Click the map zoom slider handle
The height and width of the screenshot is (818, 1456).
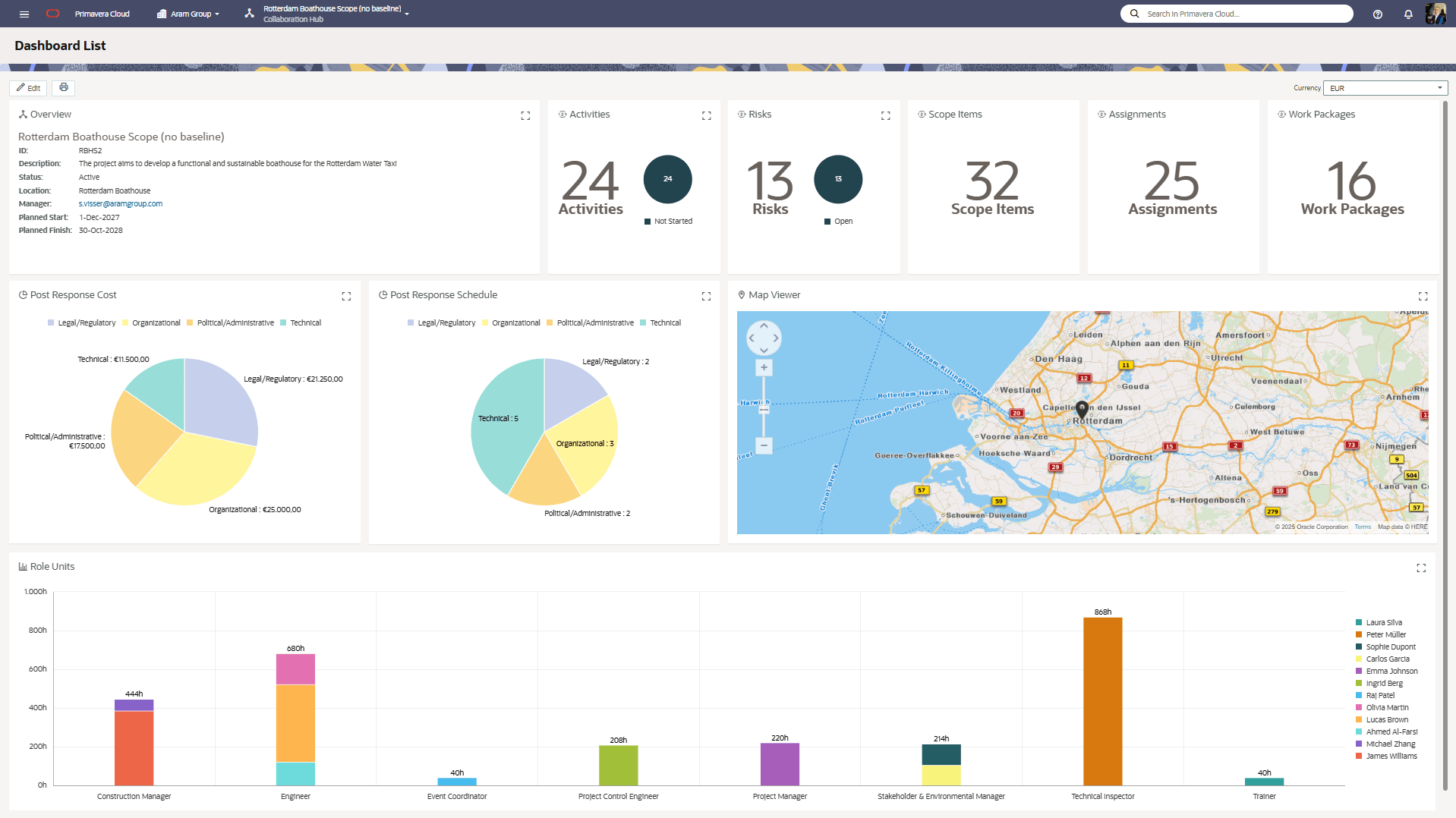764,410
